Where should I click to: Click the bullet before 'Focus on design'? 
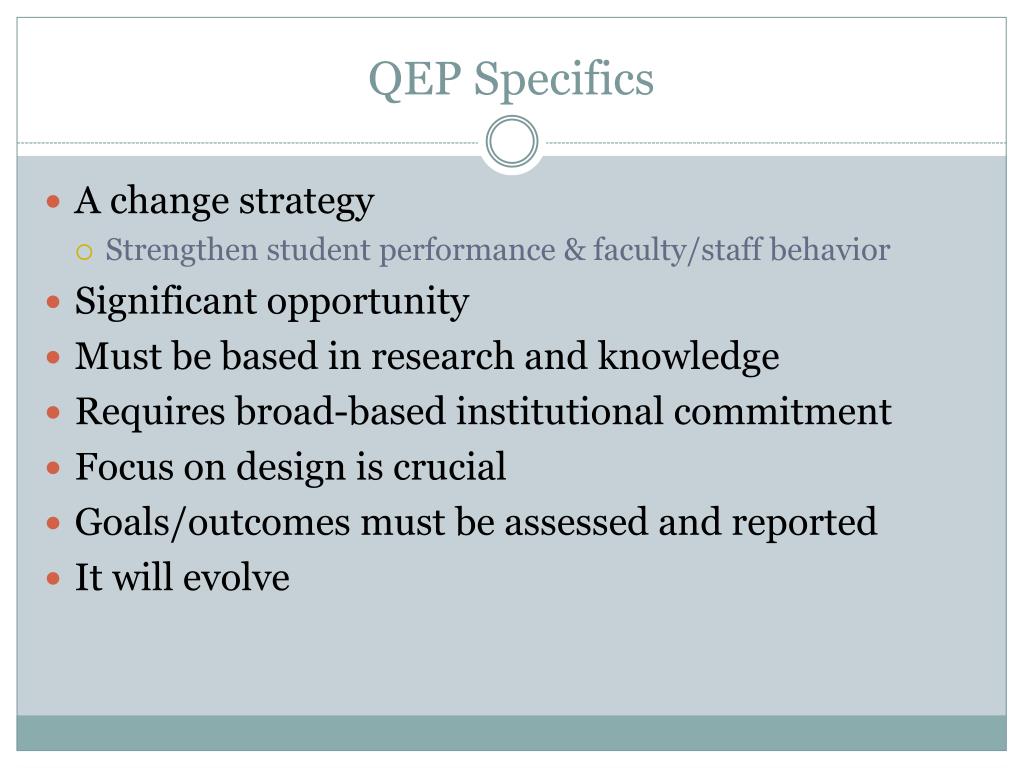pos(54,468)
